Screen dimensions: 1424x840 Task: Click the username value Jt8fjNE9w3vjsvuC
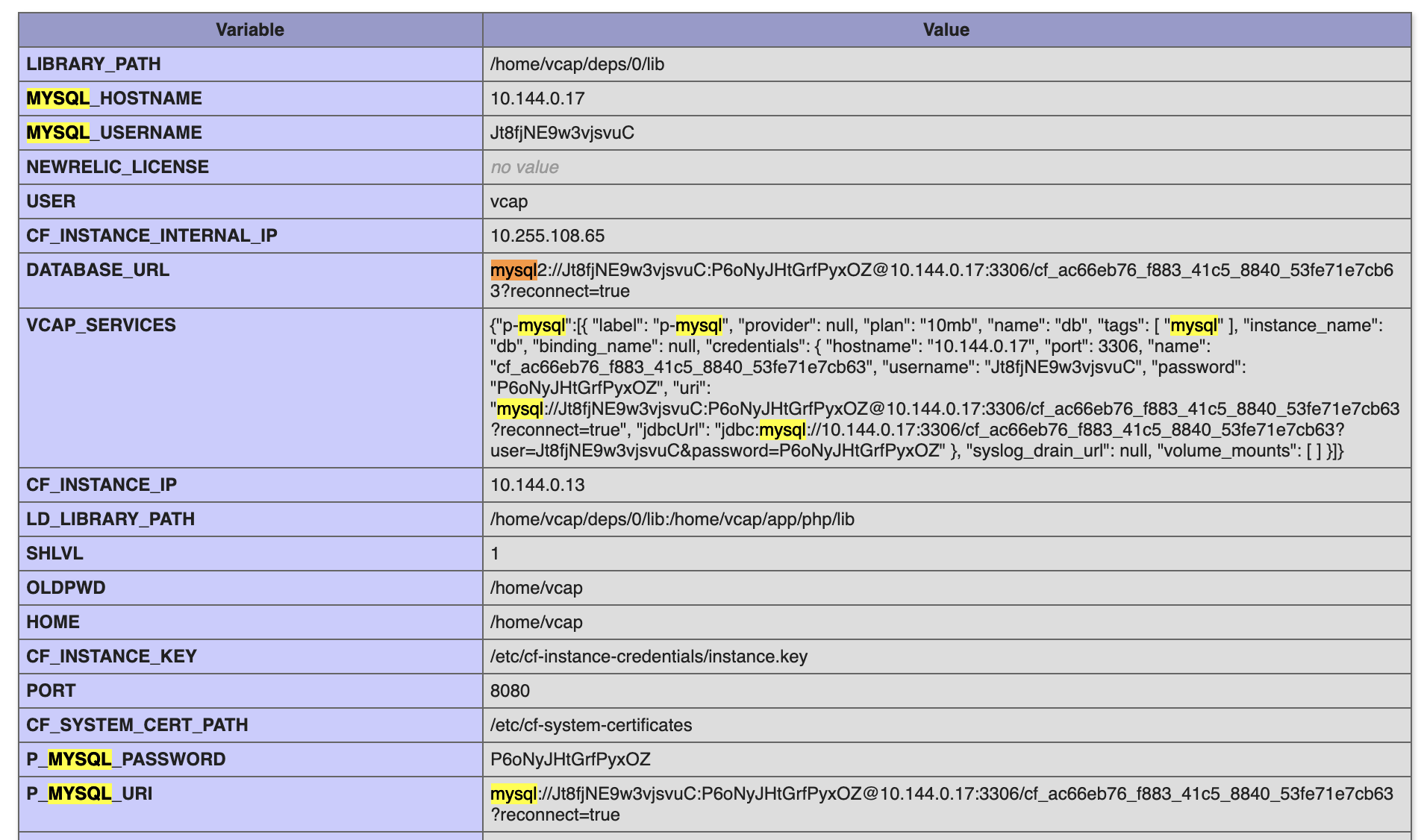click(x=562, y=133)
